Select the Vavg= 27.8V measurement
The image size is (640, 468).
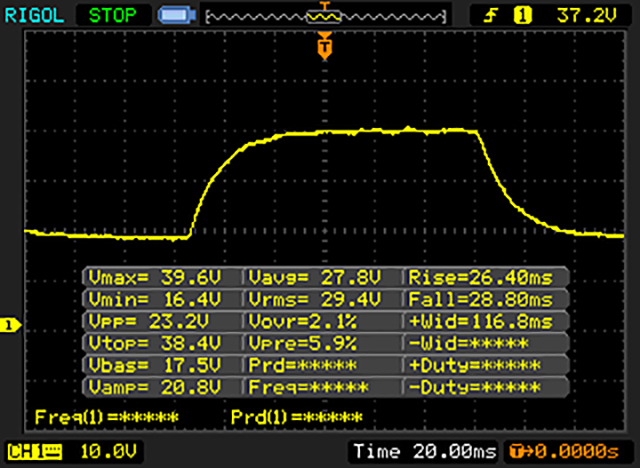click(315, 278)
